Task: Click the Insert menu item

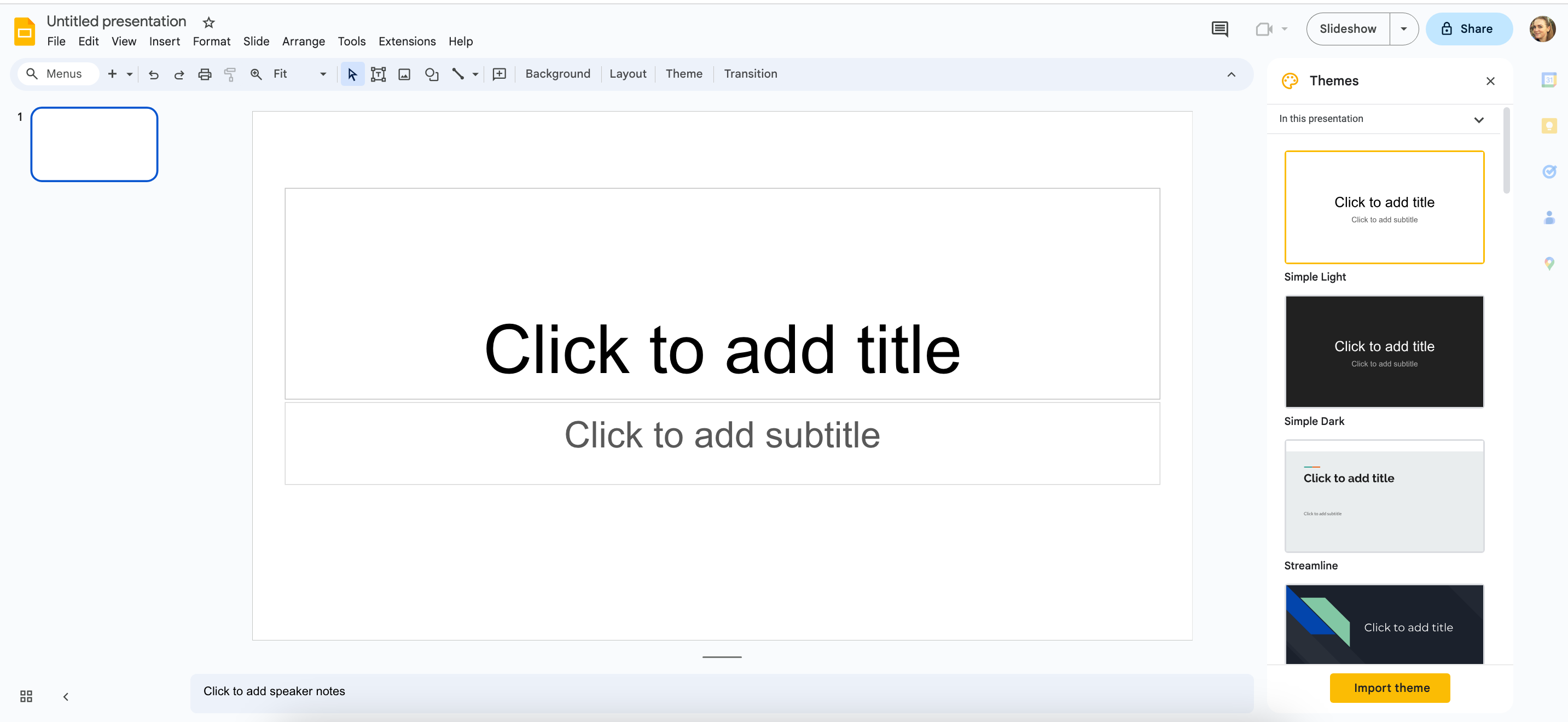Action: click(x=164, y=42)
